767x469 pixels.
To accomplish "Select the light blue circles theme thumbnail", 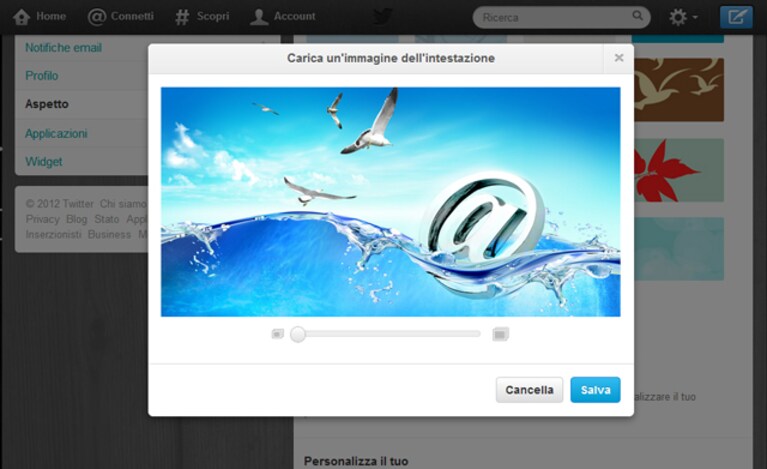I will pos(679,249).
